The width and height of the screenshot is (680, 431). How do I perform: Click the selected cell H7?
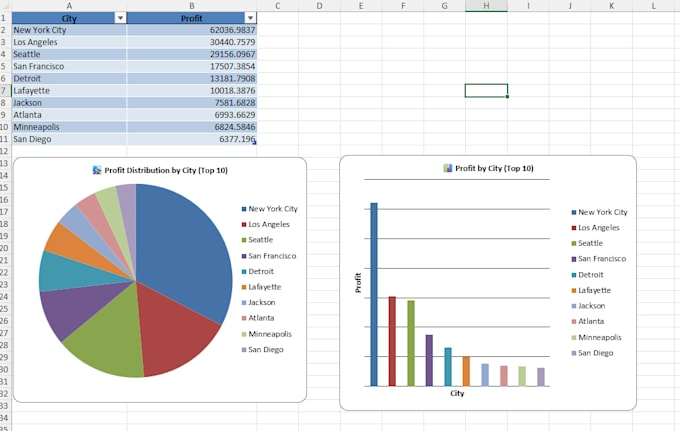pos(486,91)
